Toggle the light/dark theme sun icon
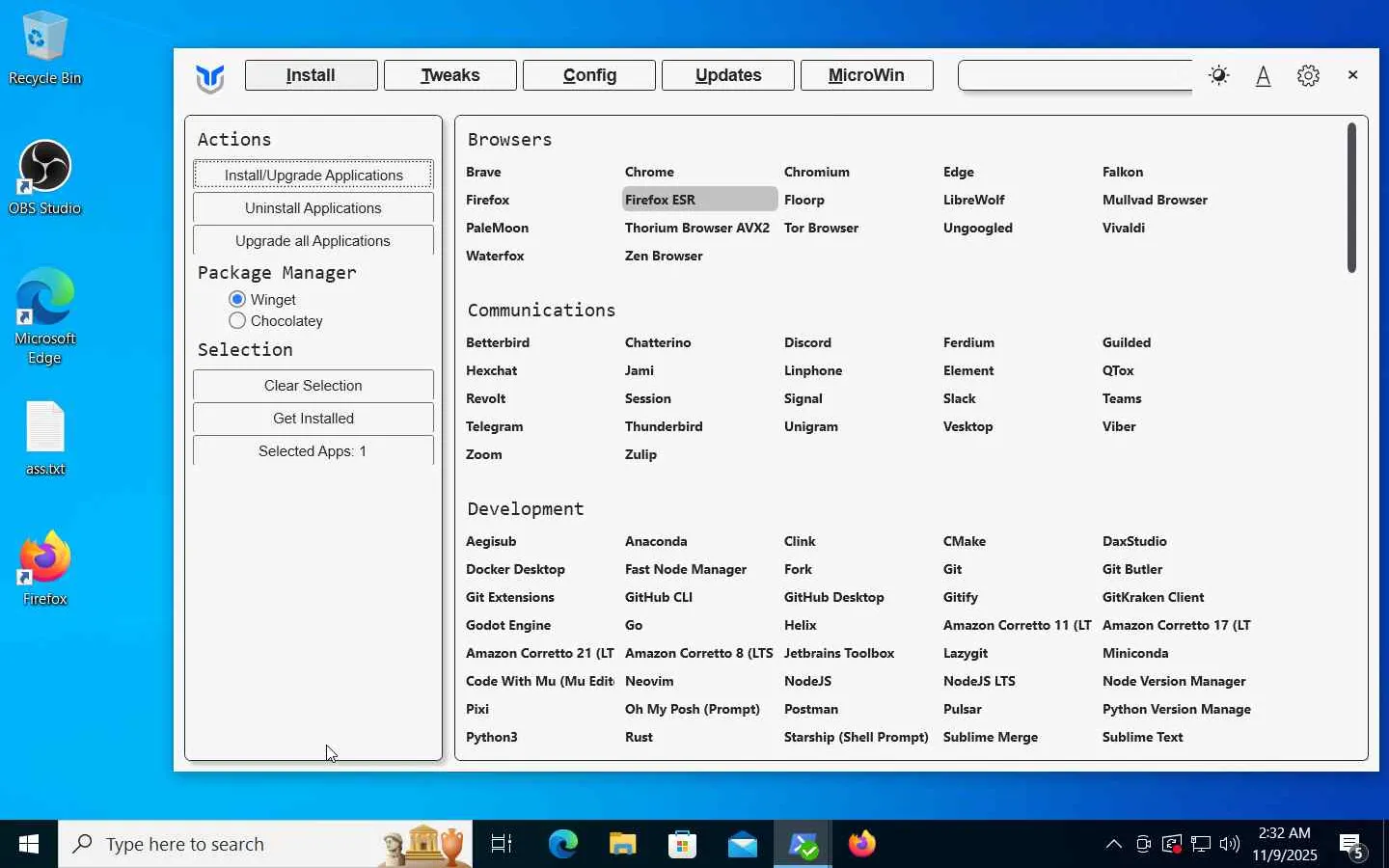 [1219, 75]
